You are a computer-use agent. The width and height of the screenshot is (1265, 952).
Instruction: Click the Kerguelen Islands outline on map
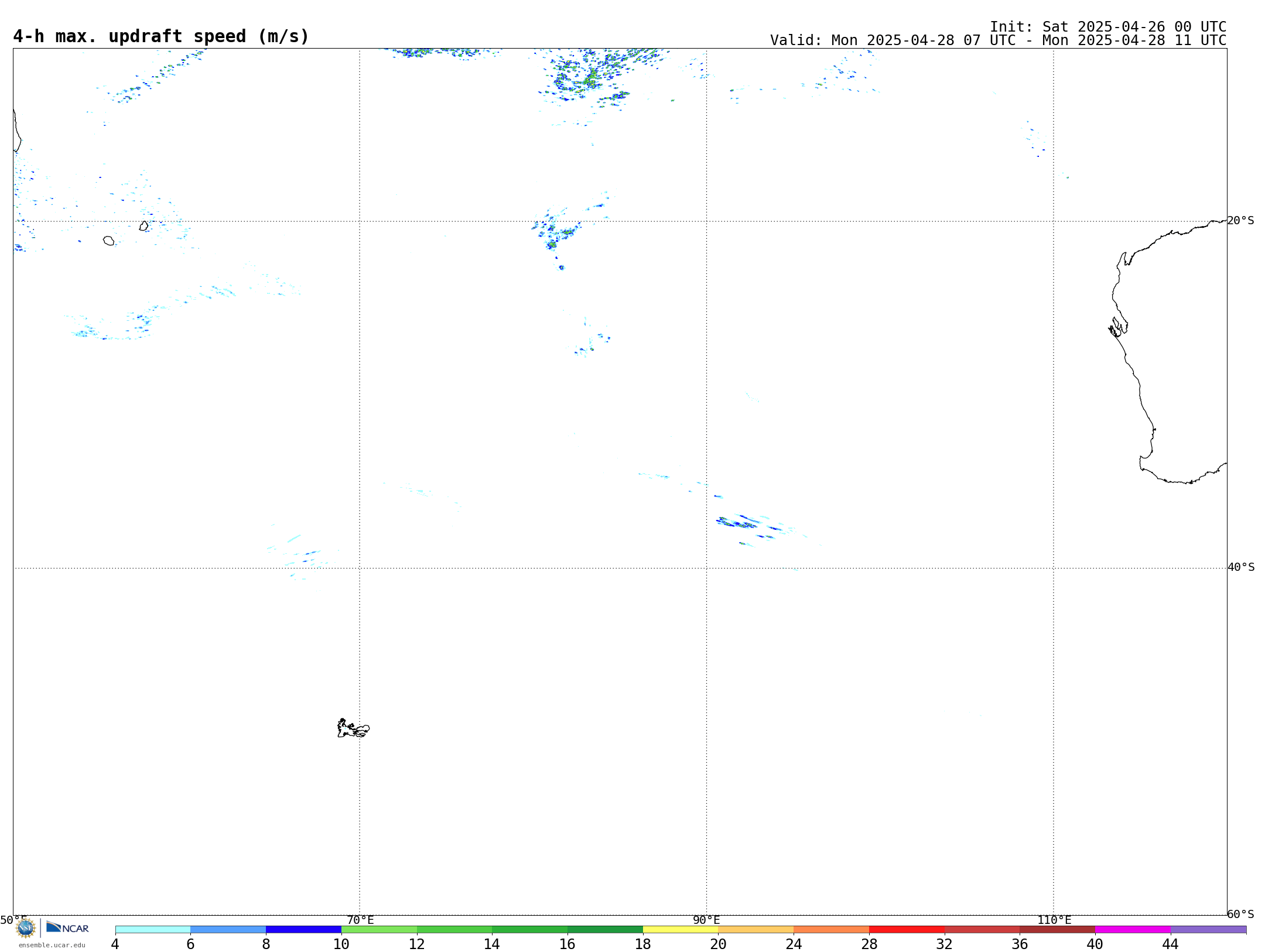click(353, 728)
